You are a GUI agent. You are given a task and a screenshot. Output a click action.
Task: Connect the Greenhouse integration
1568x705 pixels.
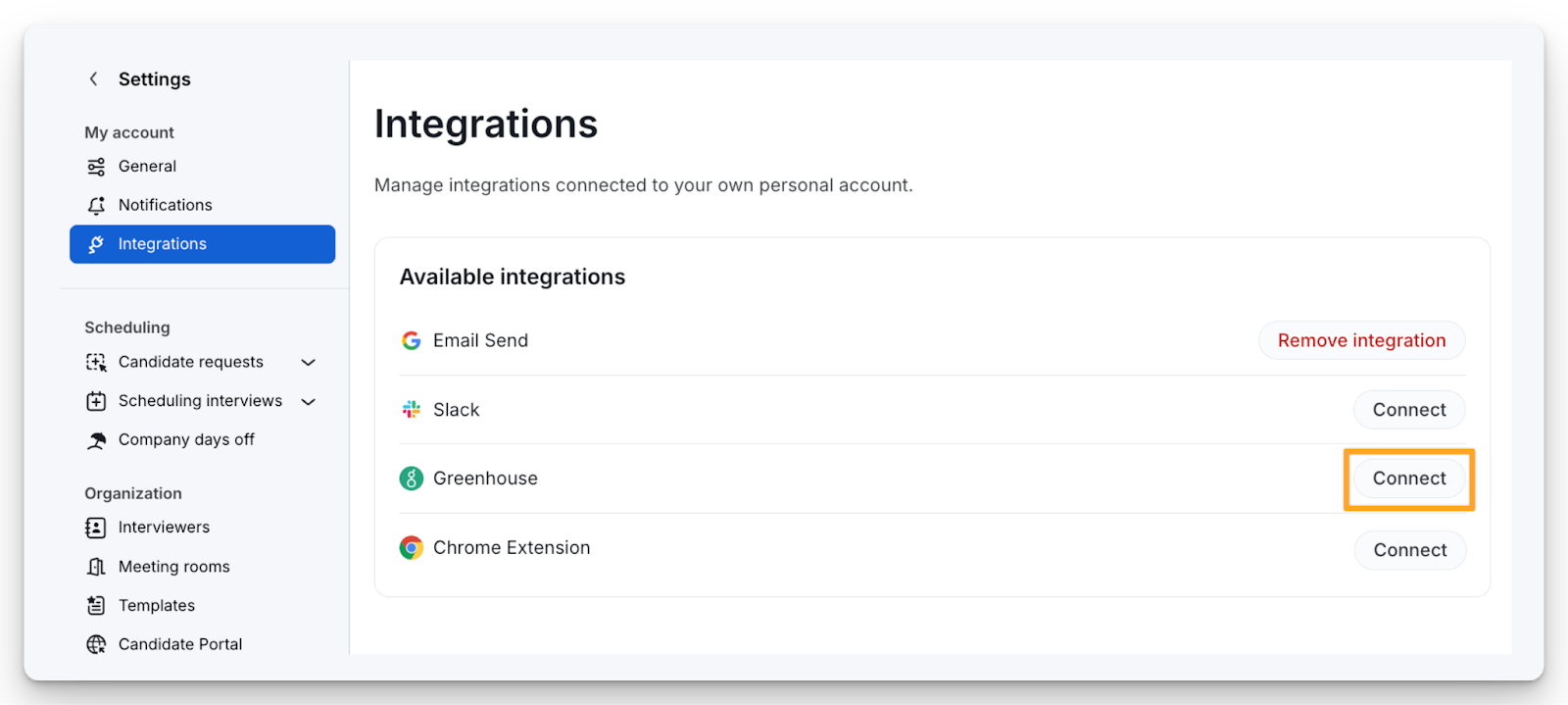pos(1408,478)
